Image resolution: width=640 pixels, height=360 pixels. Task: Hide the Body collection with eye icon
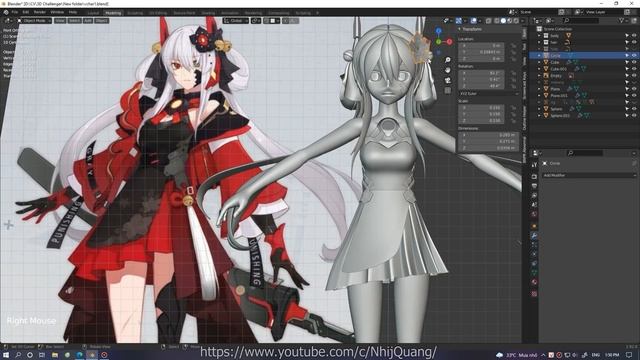(x=634, y=36)
